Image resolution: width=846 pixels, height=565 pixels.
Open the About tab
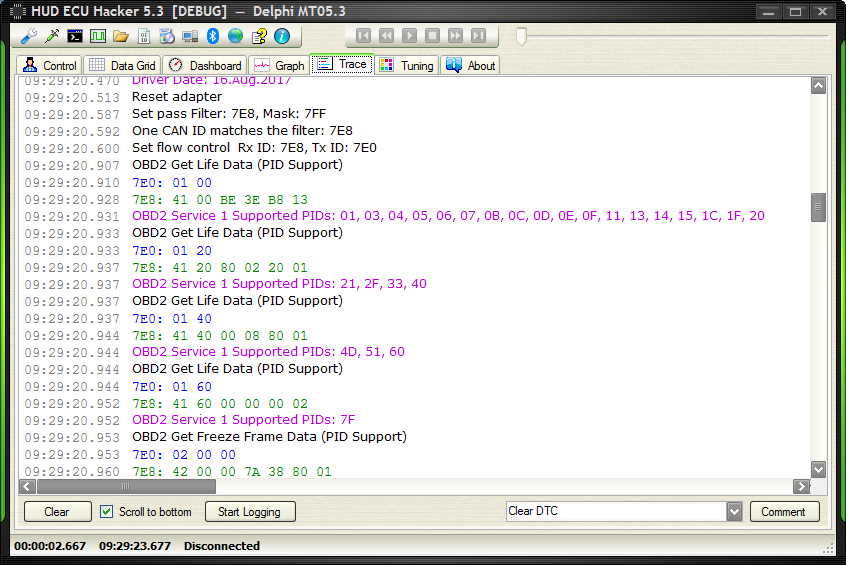coord(470,65)
